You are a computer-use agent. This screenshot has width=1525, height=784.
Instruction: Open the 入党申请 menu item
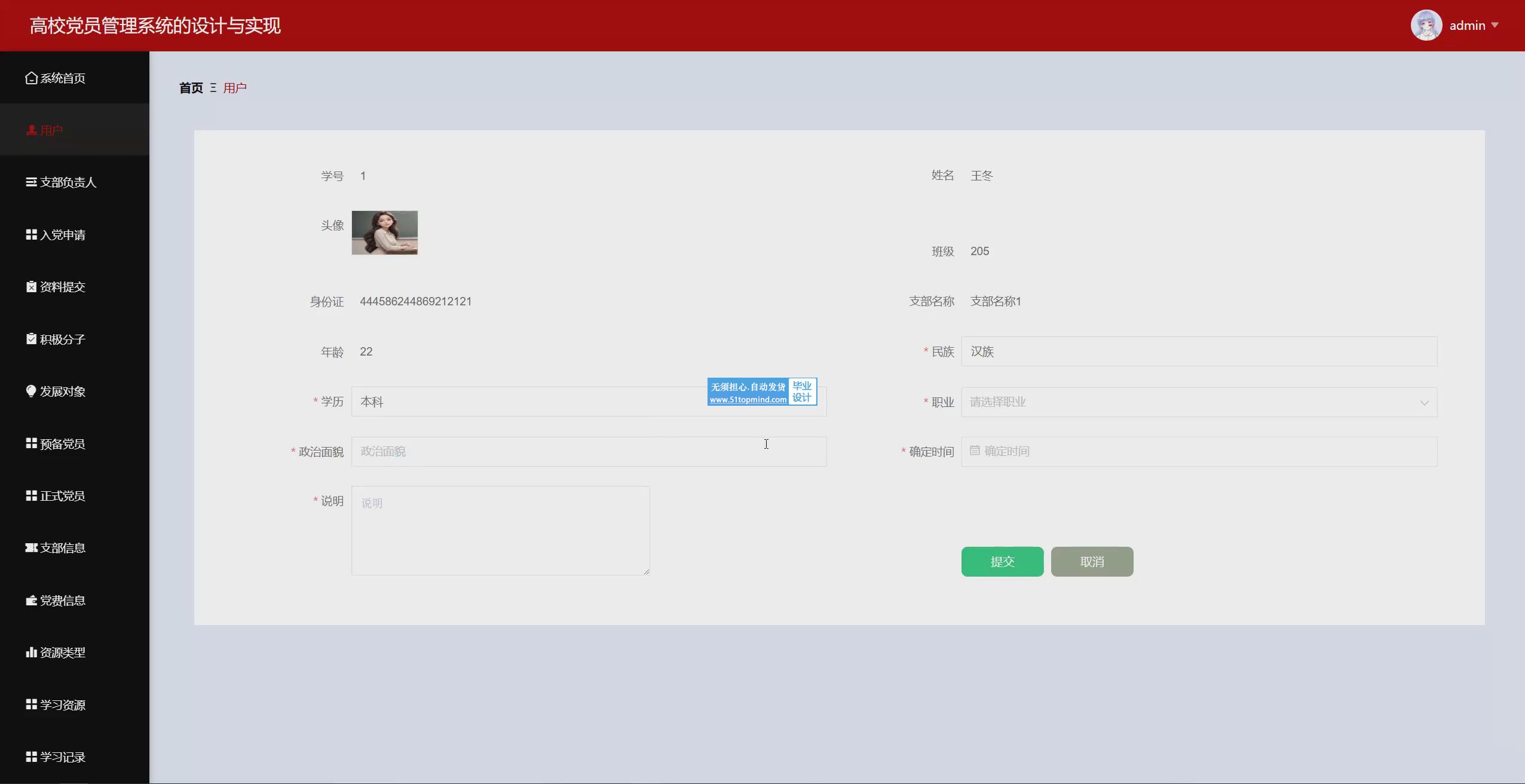(x=62, y=235)
